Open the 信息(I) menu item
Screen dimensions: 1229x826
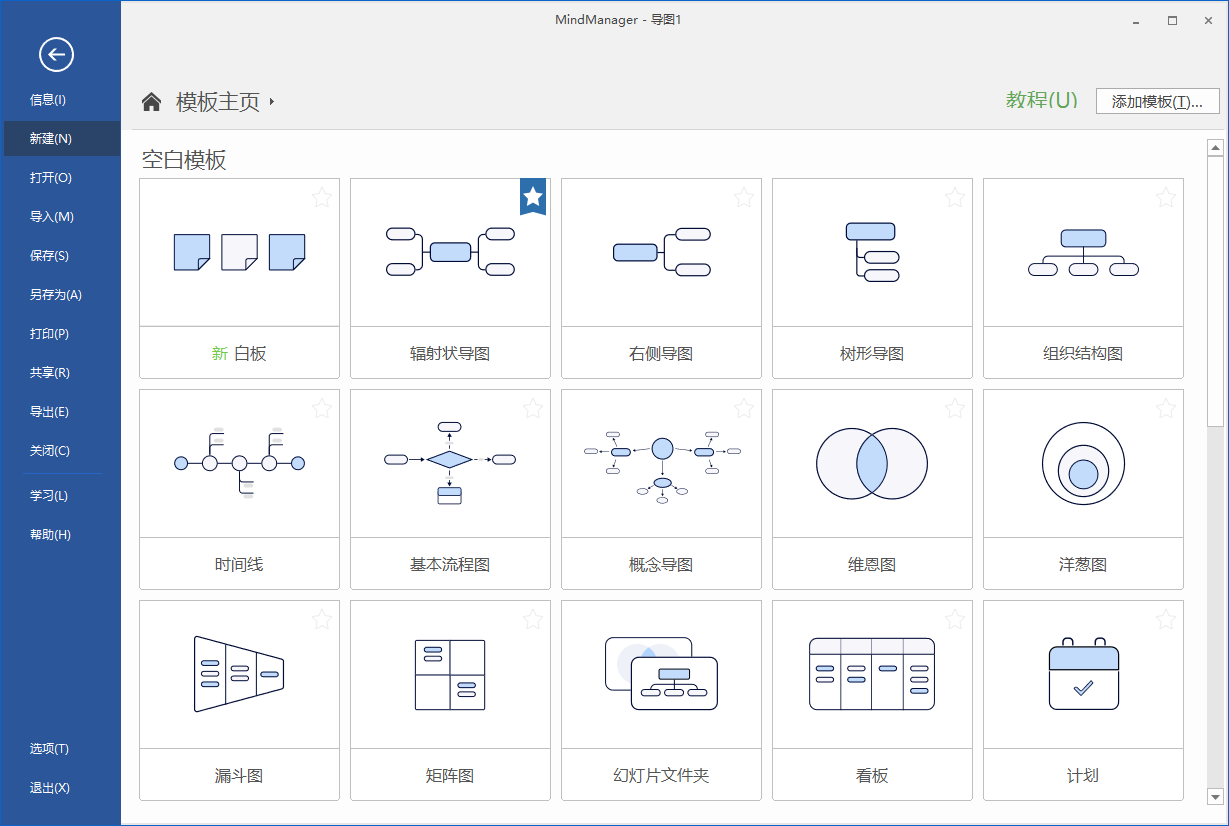pos(60,100)
